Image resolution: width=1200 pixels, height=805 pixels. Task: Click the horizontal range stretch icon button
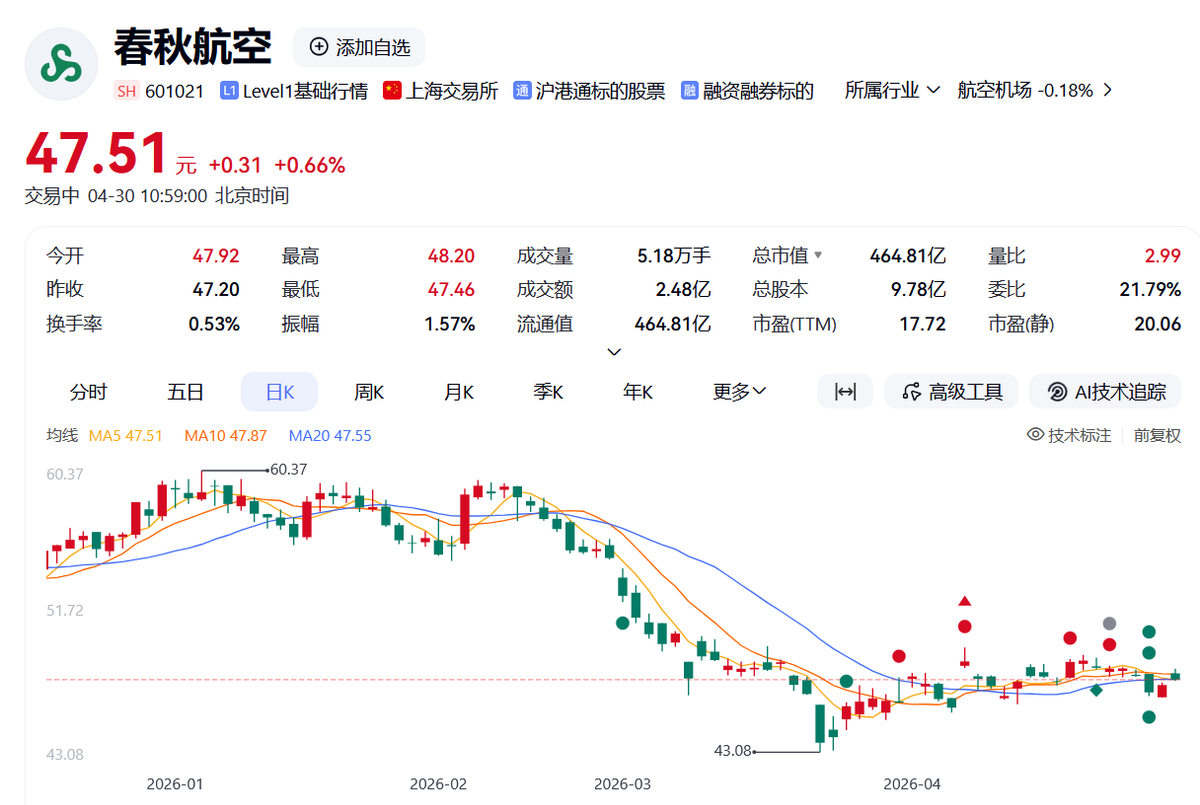[845, 392]
